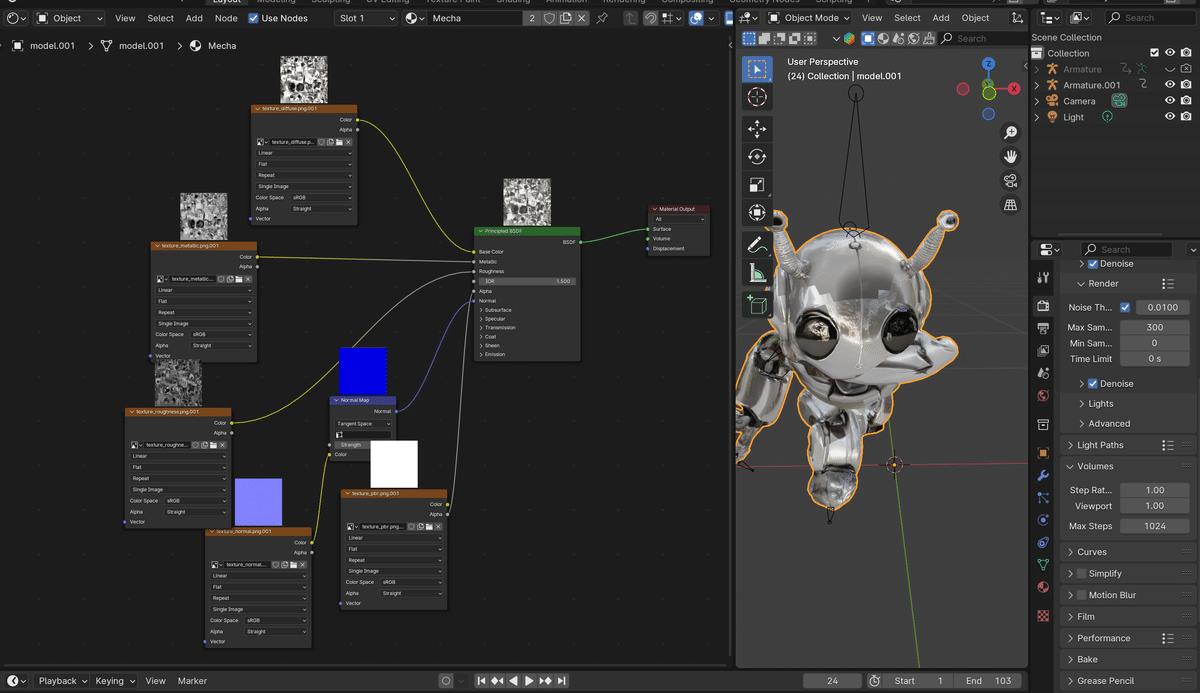Open the Modifiers wrench properties tab
Image resolution: width=1200 pixels, height=693 pixels.
[1044, 475]
